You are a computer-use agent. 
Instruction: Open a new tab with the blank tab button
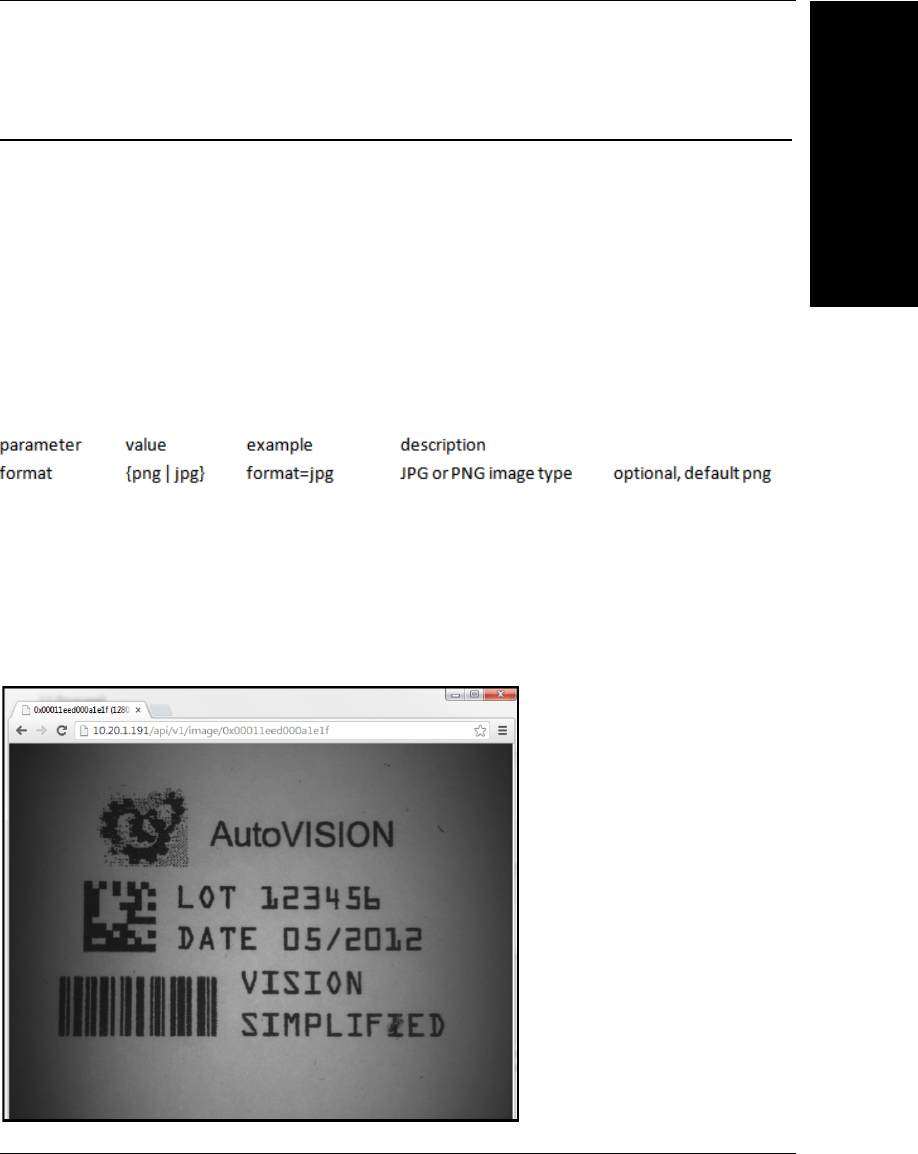(x=161, y=710)
